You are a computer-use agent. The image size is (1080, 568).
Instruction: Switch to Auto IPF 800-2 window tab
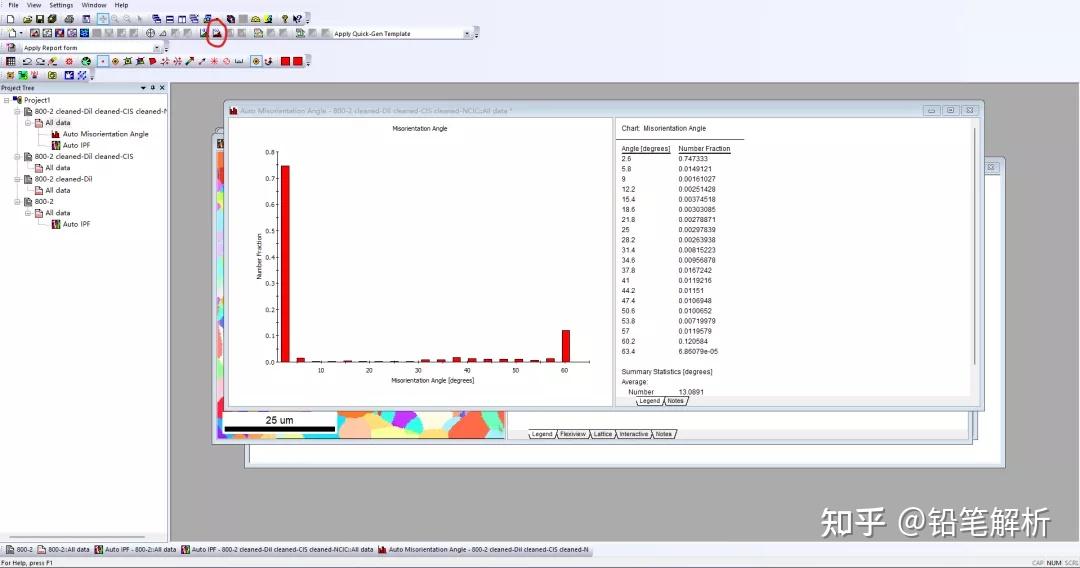click(134, 549)
